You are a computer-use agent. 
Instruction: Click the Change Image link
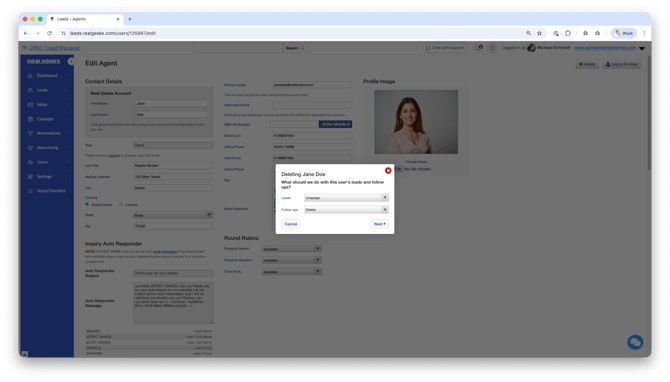pos(416,162)
